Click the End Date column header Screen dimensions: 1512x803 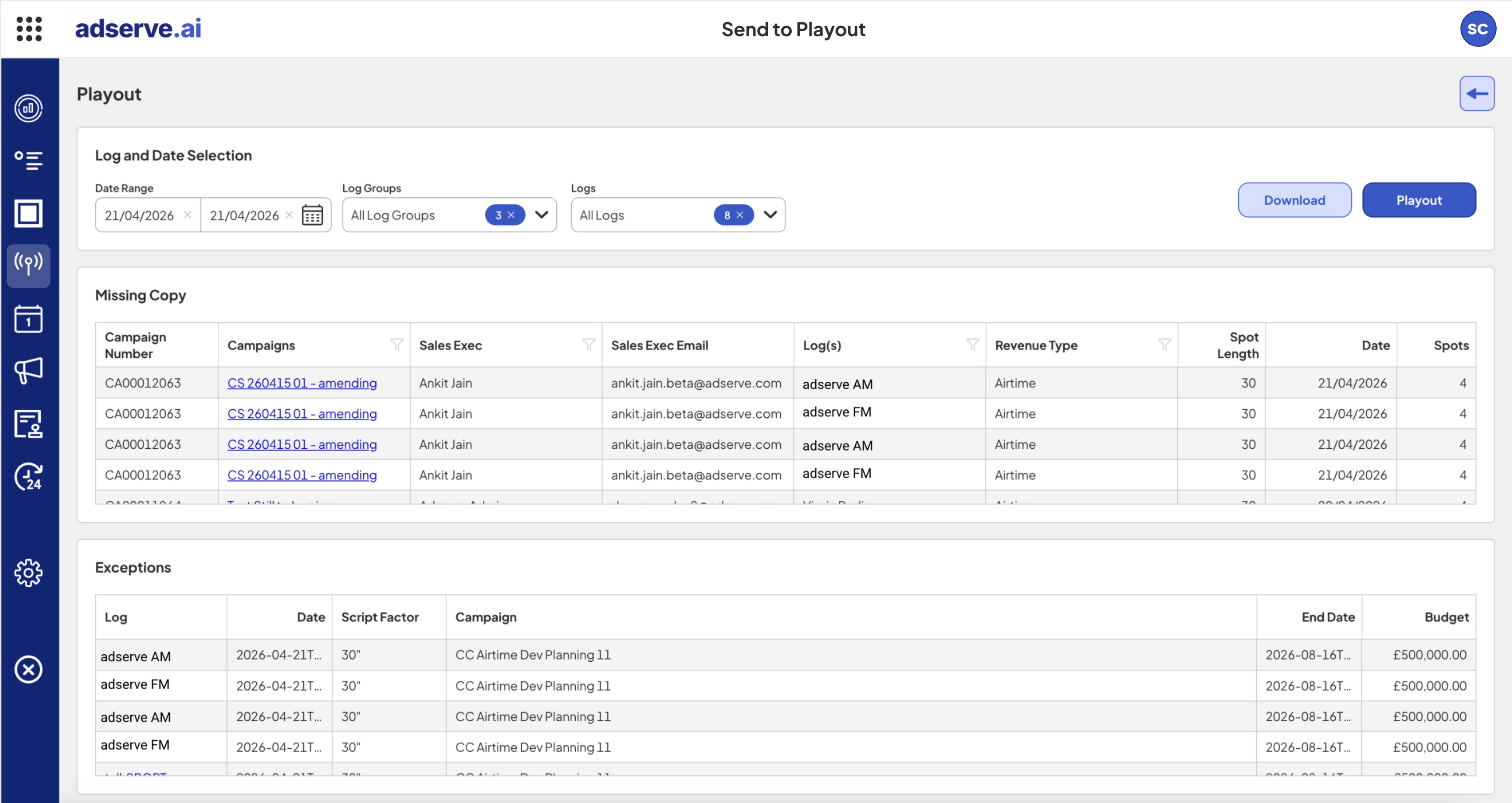point(1309,617)
